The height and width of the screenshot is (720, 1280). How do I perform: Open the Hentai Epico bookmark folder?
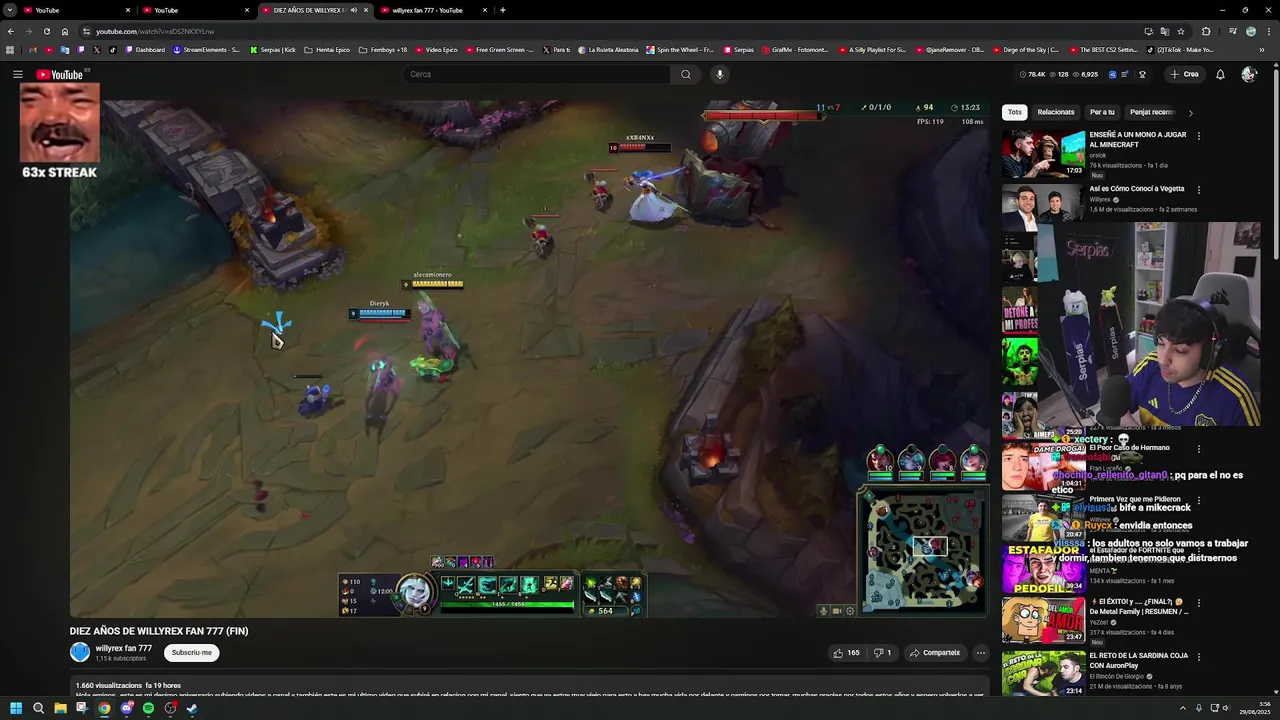tap(327, 49)
